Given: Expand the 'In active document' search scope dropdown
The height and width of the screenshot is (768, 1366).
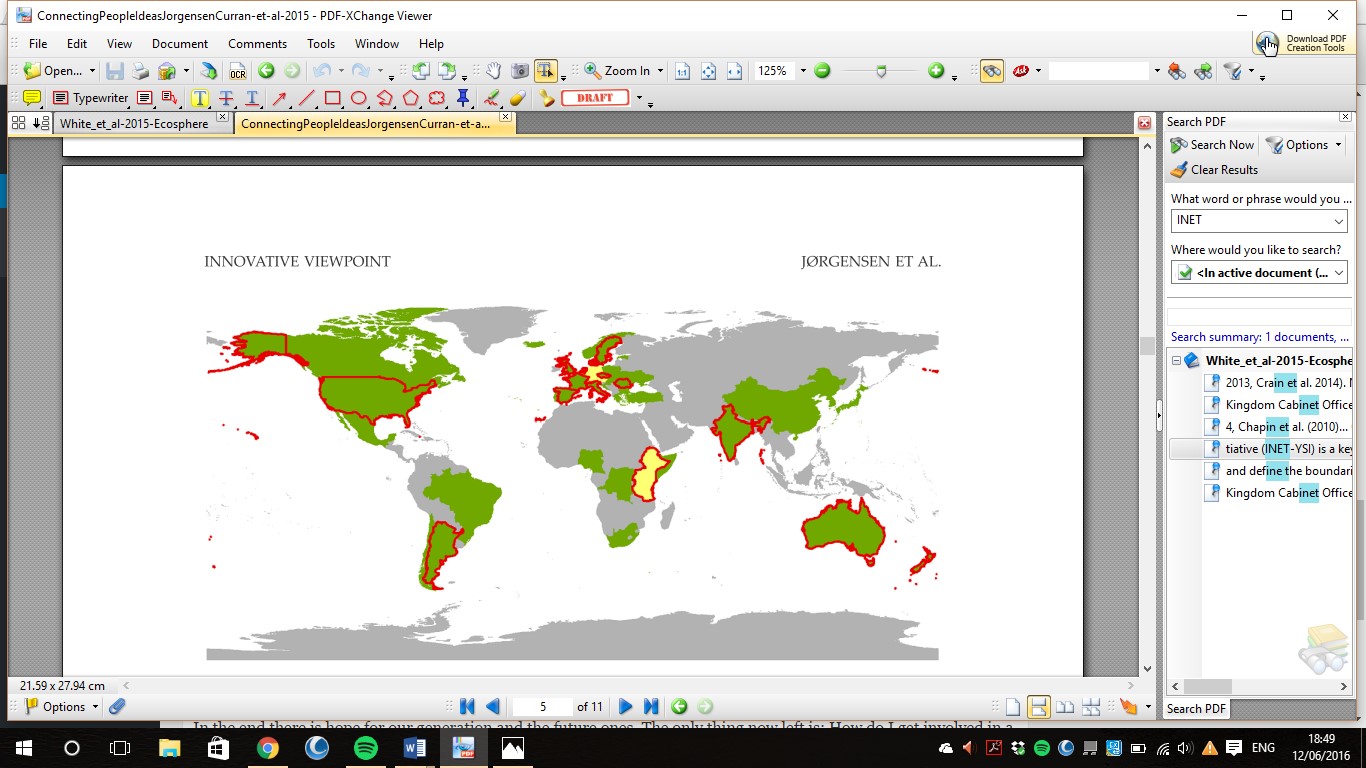Looking at the screenshot, I should (1339, 272).
